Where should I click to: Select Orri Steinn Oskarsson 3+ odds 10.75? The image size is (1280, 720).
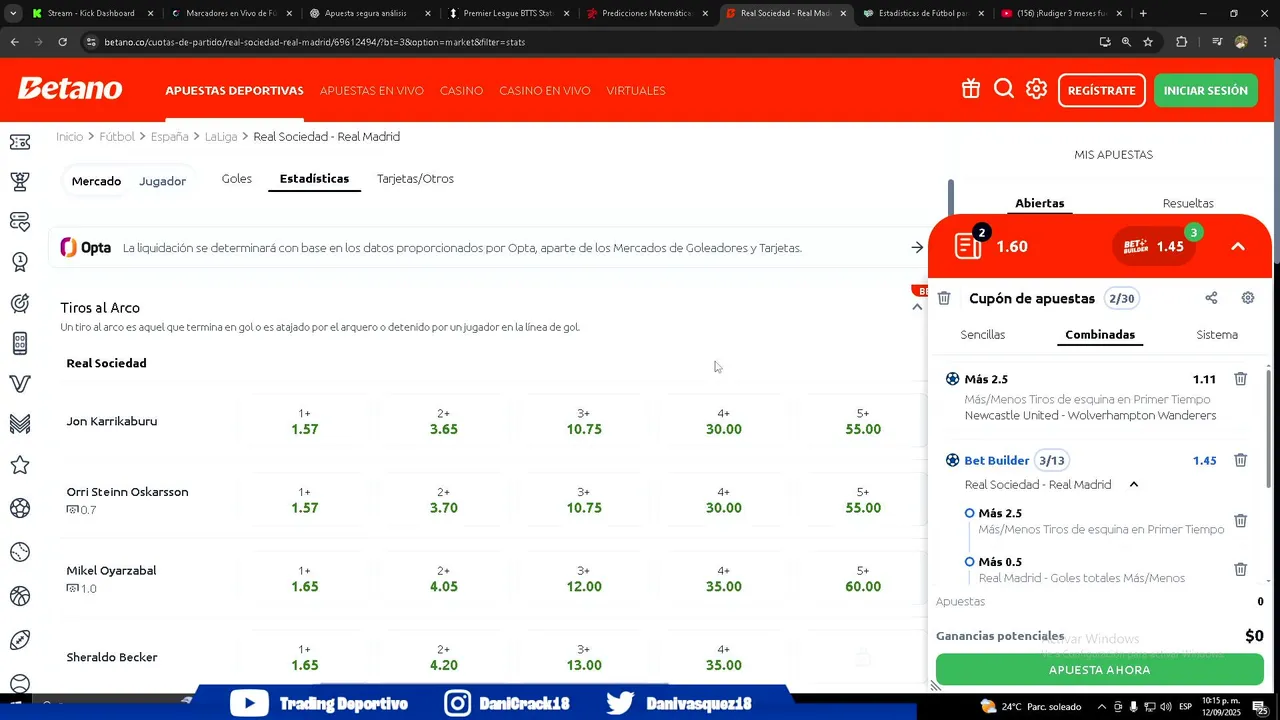click(583, 500)
